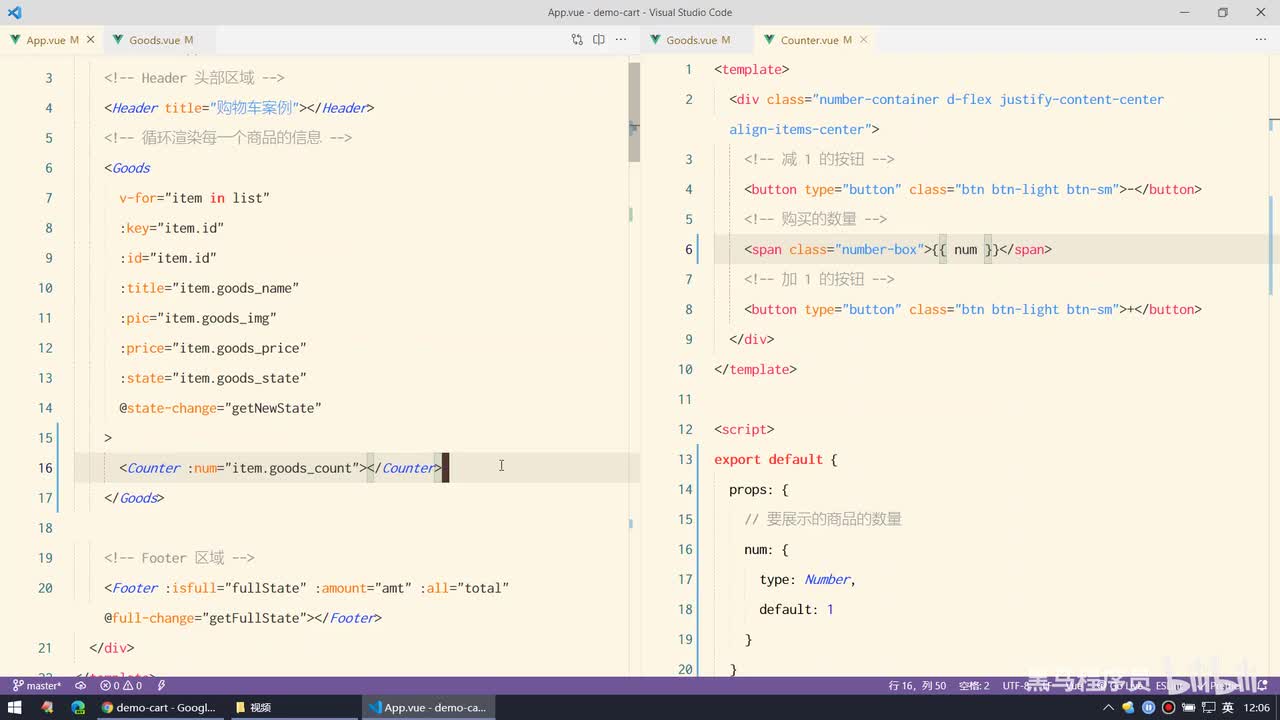Open the errors and warnings problems indicator

point(121,686)
